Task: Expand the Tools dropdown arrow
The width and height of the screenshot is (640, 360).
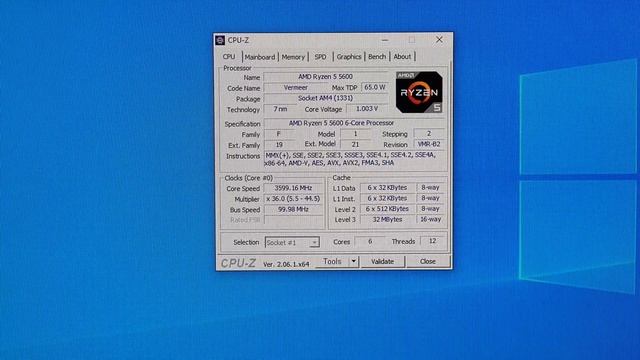Action: 354,262
